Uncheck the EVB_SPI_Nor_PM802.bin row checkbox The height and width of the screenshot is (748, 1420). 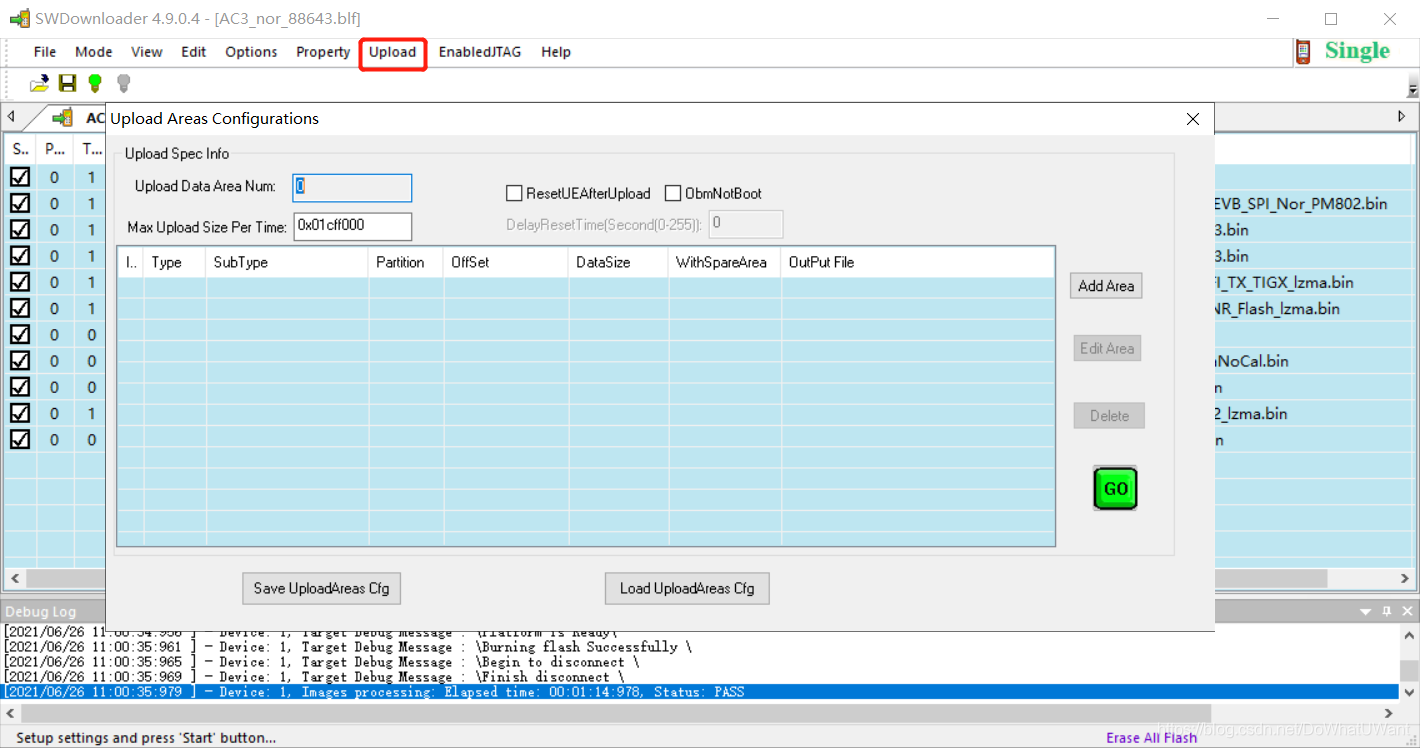point(19,203)
